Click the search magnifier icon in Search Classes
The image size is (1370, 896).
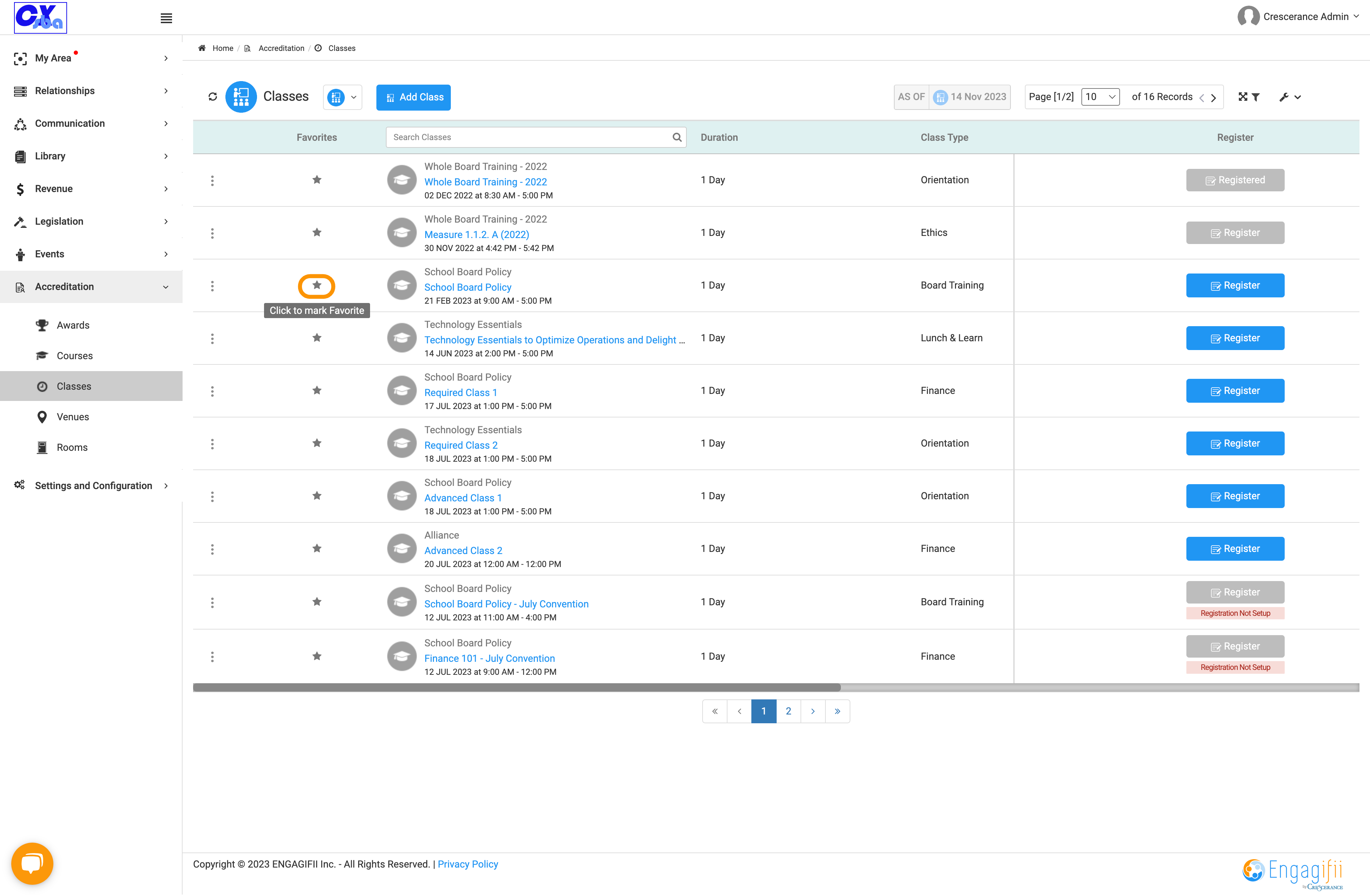677,137
